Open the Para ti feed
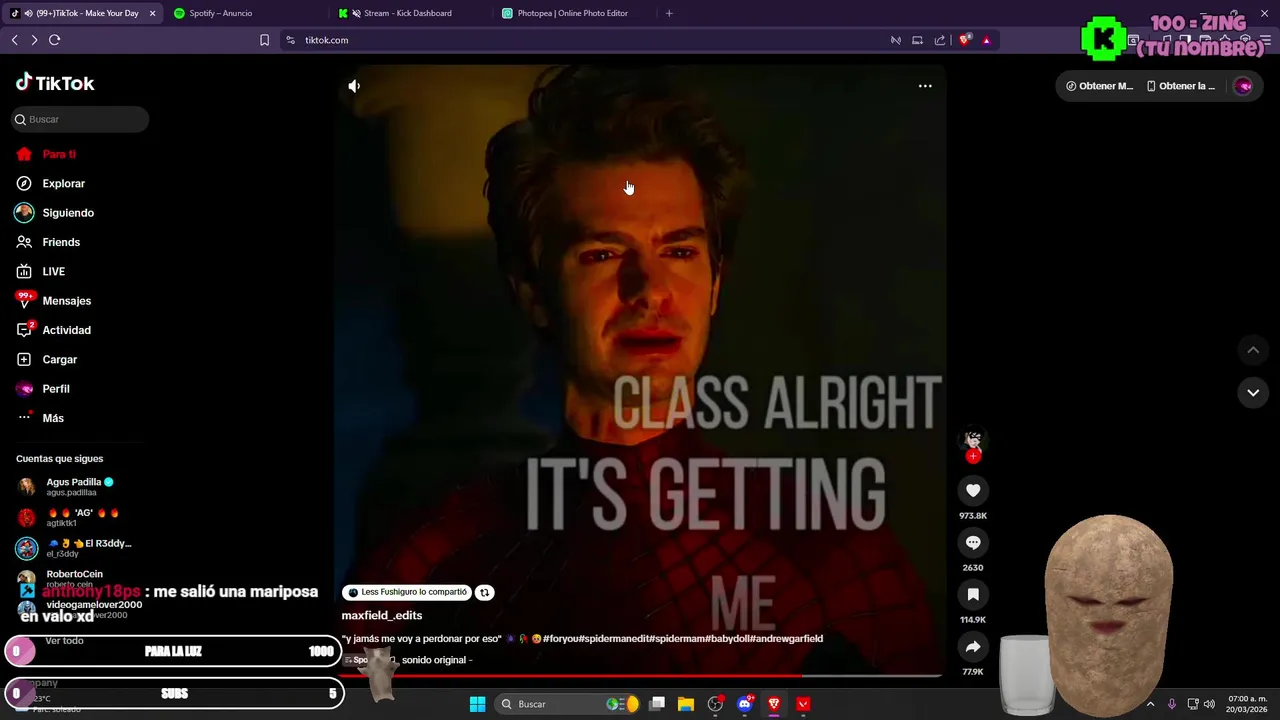This screenshot has height=720, width=1280. (59, 154)
